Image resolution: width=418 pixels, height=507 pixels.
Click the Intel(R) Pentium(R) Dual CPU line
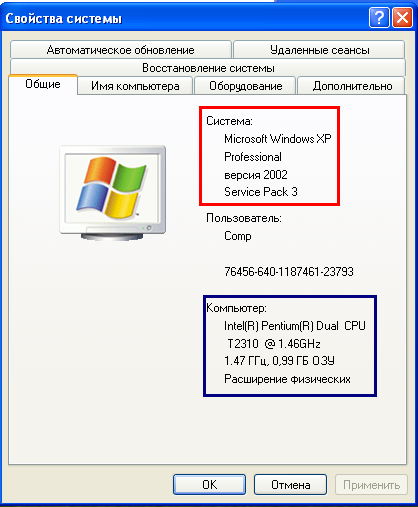coord(295,326)
